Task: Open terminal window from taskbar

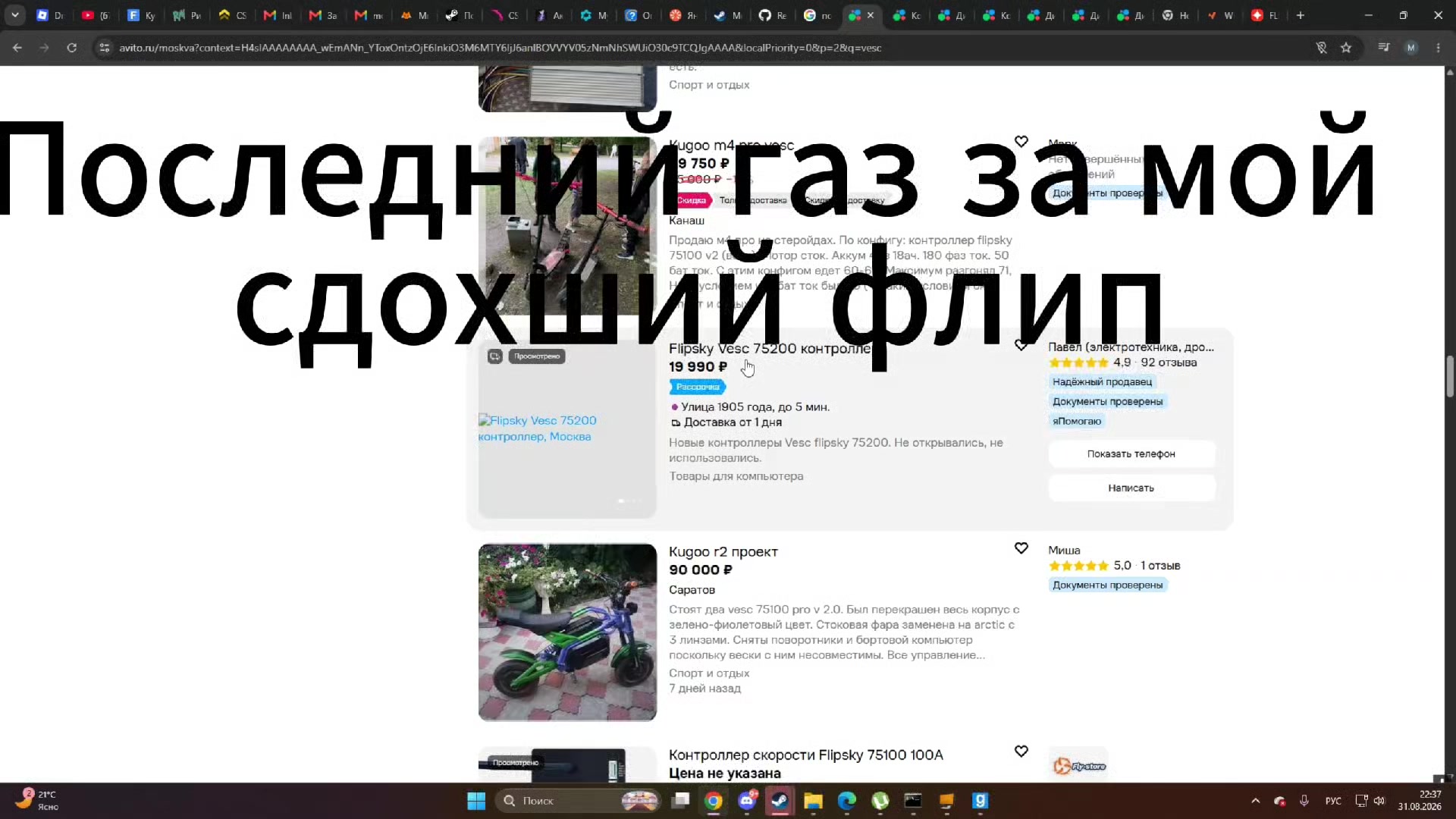Action: 913,801
